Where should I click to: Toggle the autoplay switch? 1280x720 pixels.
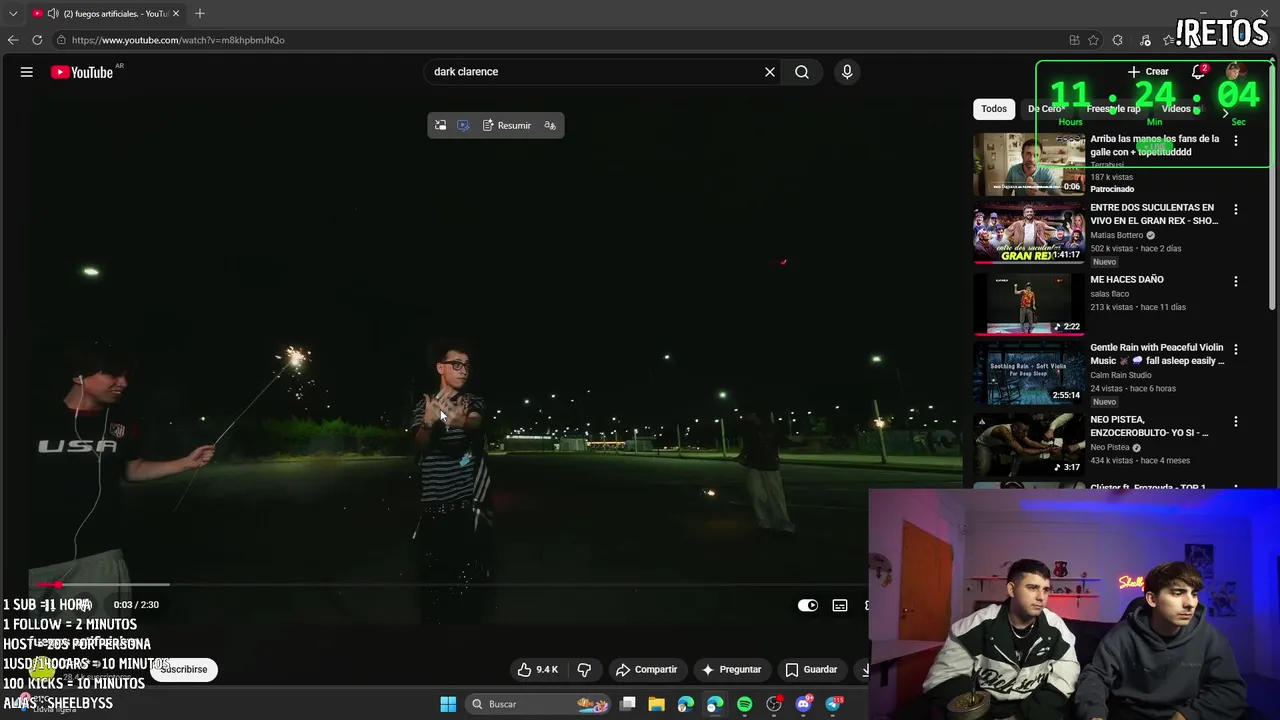click(808, 605)
